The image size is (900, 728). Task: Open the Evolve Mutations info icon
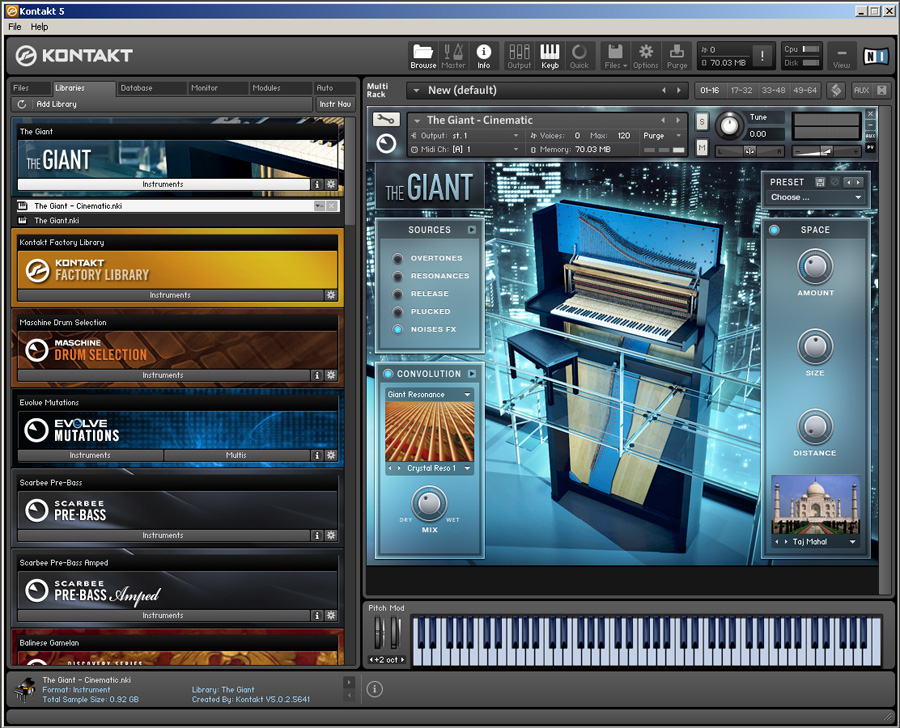click(x=316, y=455)
